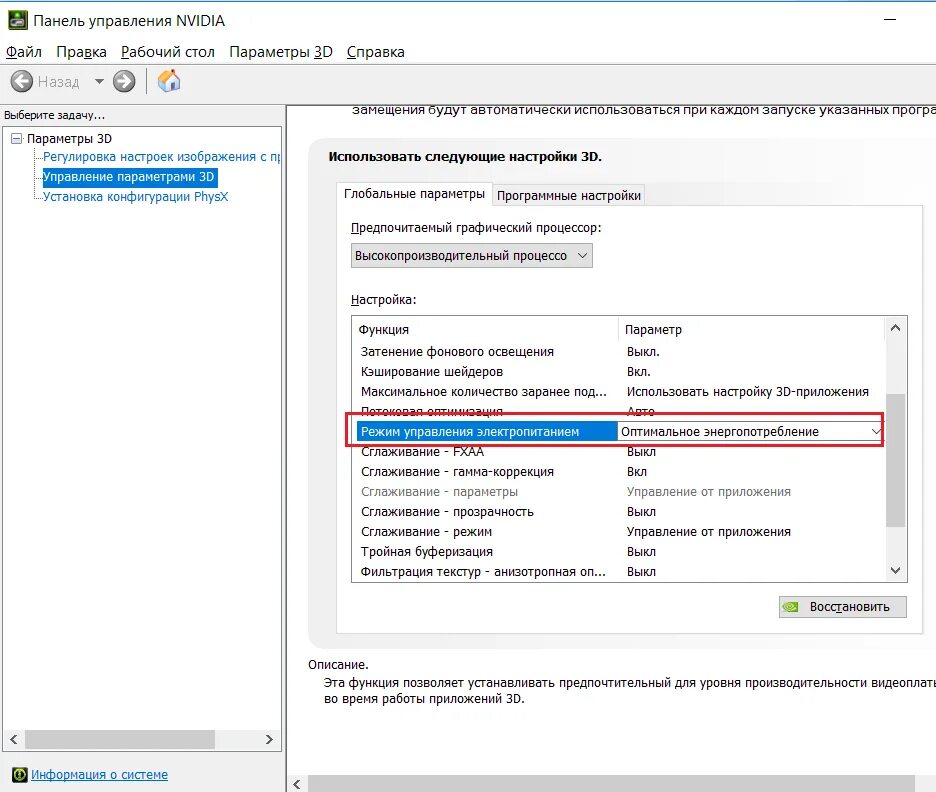This screenshot has width=936, height=792.
Task: Open the Файл menu
Action: pos(24,52)
